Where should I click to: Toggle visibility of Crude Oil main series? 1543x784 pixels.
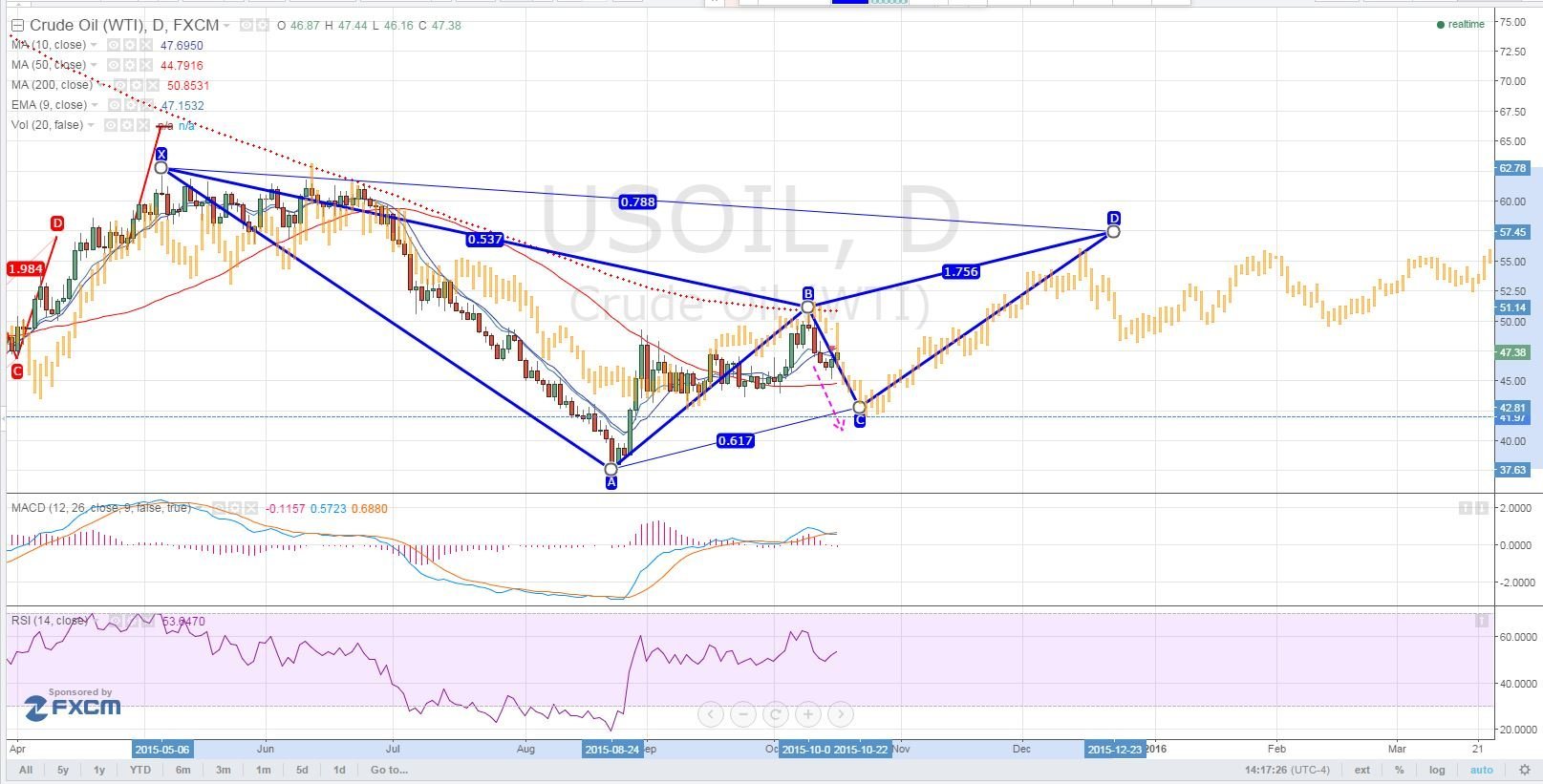(246, 25)
